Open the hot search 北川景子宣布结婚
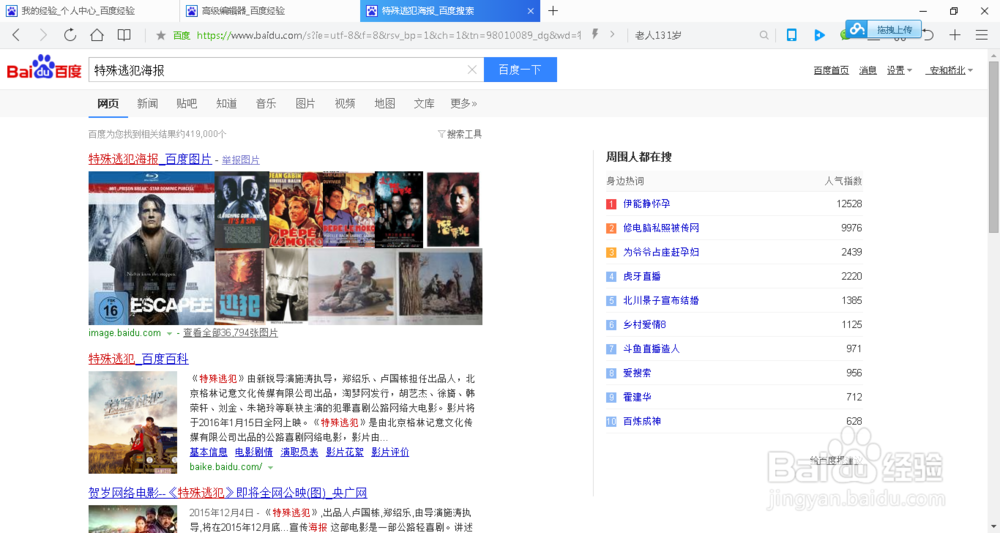1000x533 pixels. click(x=661, y=300)
